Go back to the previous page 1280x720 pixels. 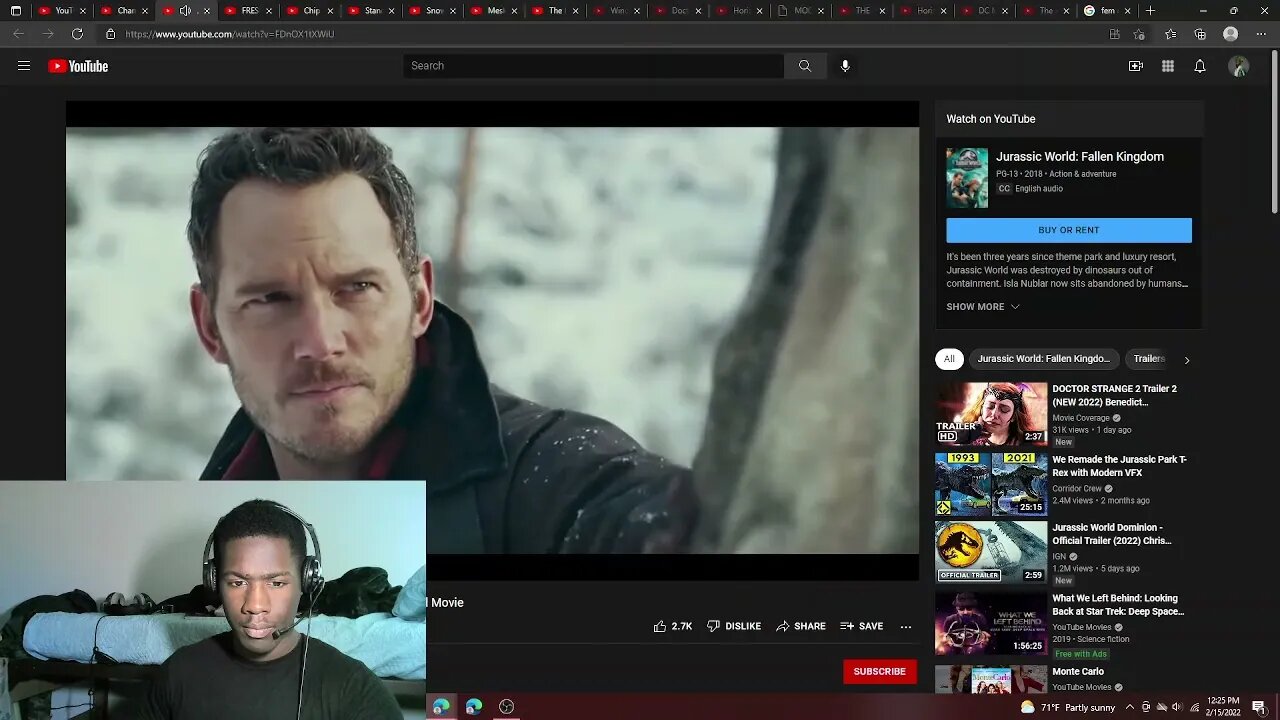coord(18,34)
